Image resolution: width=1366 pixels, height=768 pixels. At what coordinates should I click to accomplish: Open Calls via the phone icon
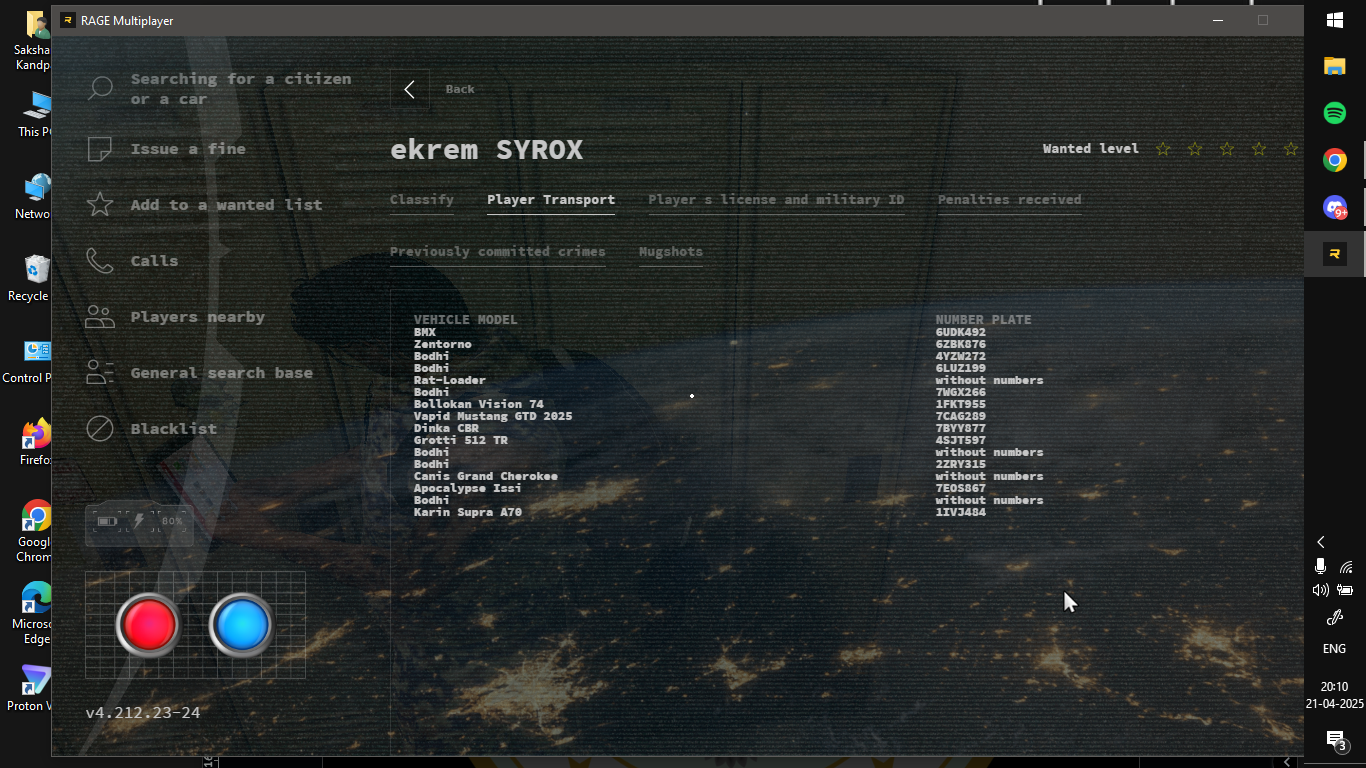click(x=100, y=261)
